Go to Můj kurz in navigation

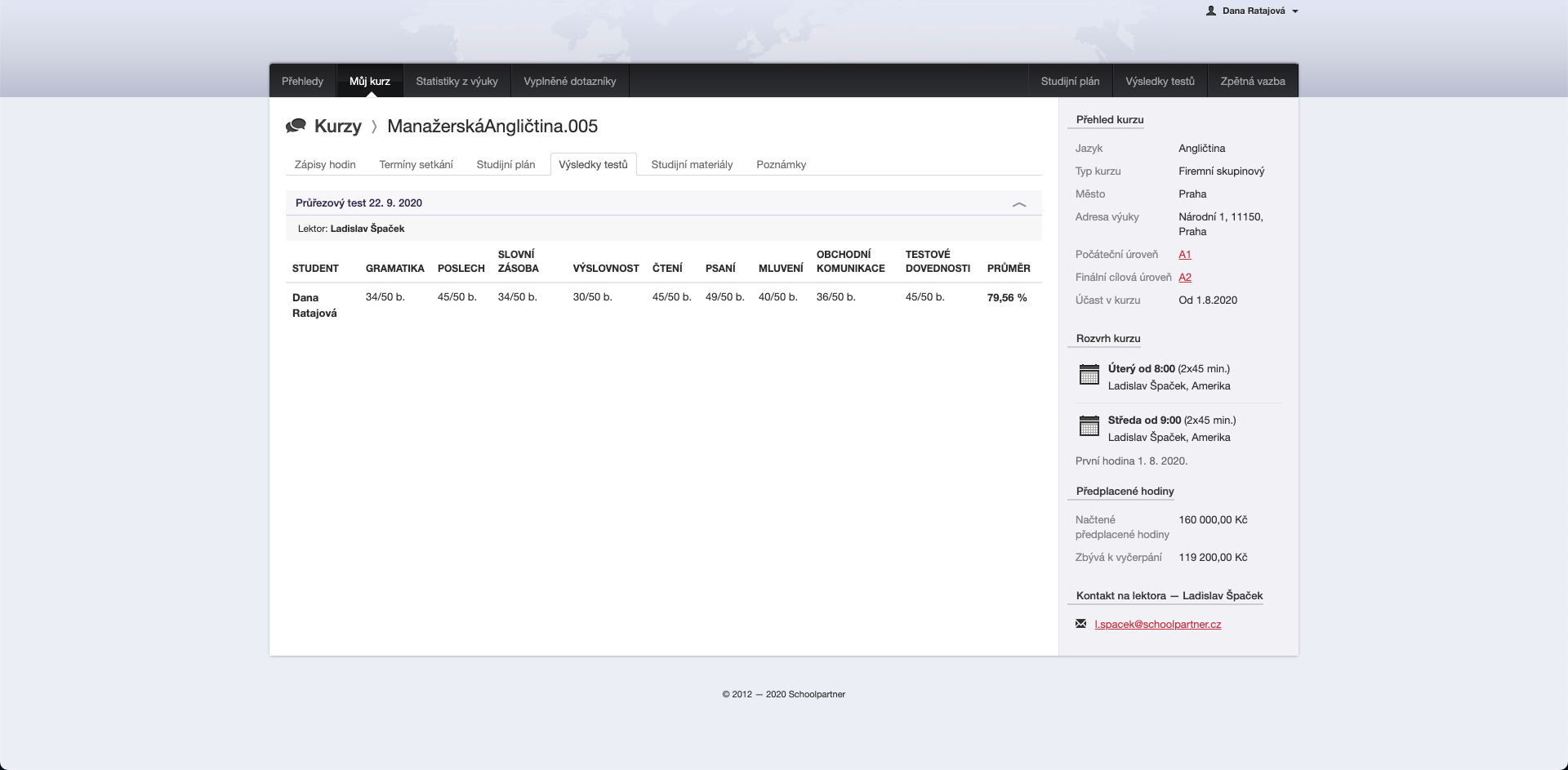coord(370,81)
